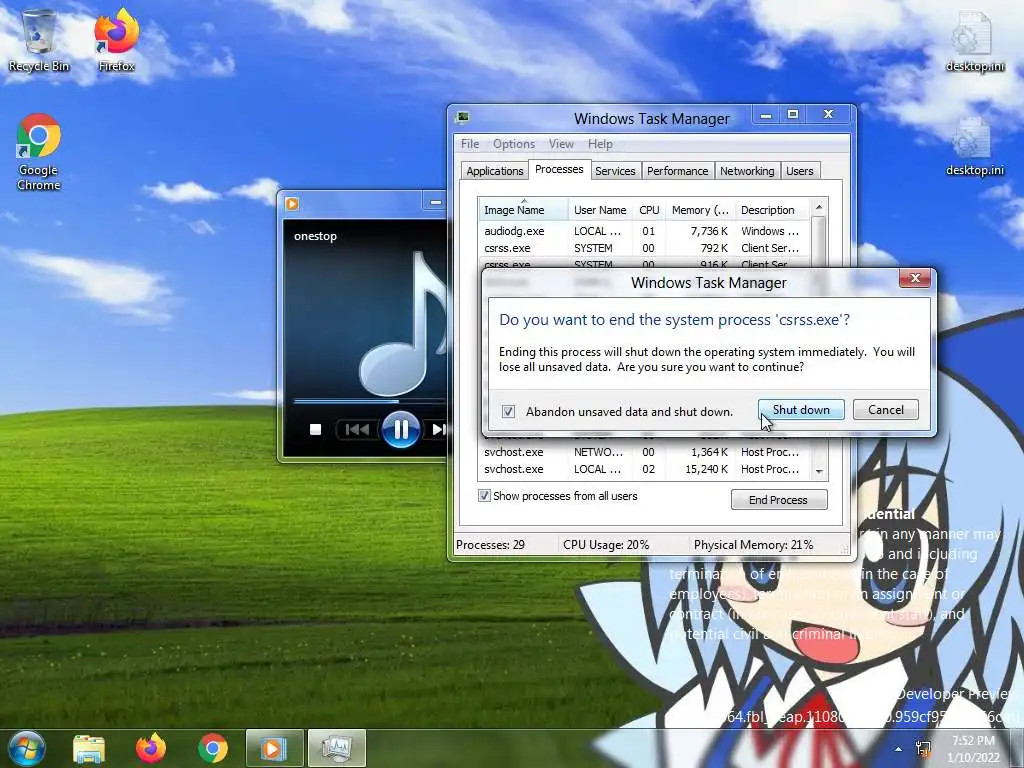Go to previous track in Media Player
1024x768 pixels.
pos(357,429)
